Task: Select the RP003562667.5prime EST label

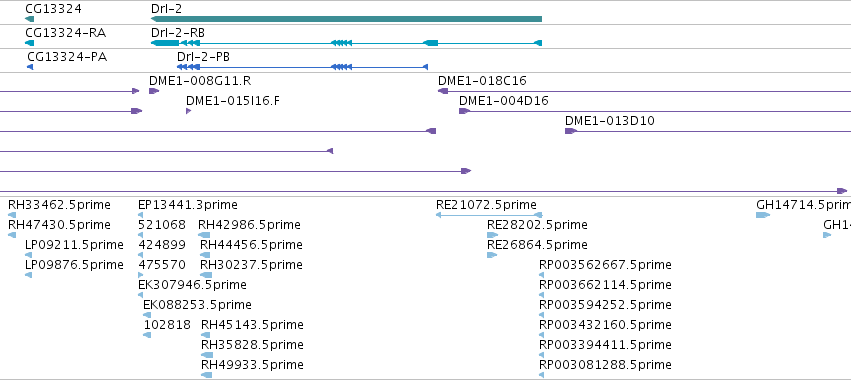Action: coord(605,265)
